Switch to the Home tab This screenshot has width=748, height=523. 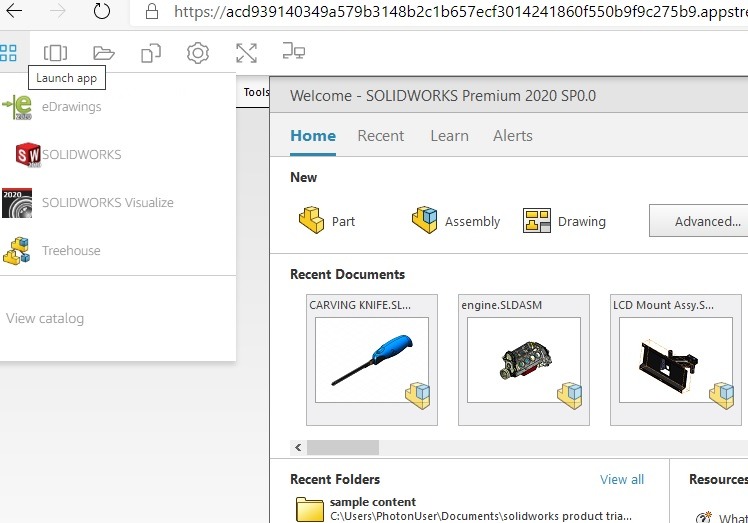click(313, 136)
